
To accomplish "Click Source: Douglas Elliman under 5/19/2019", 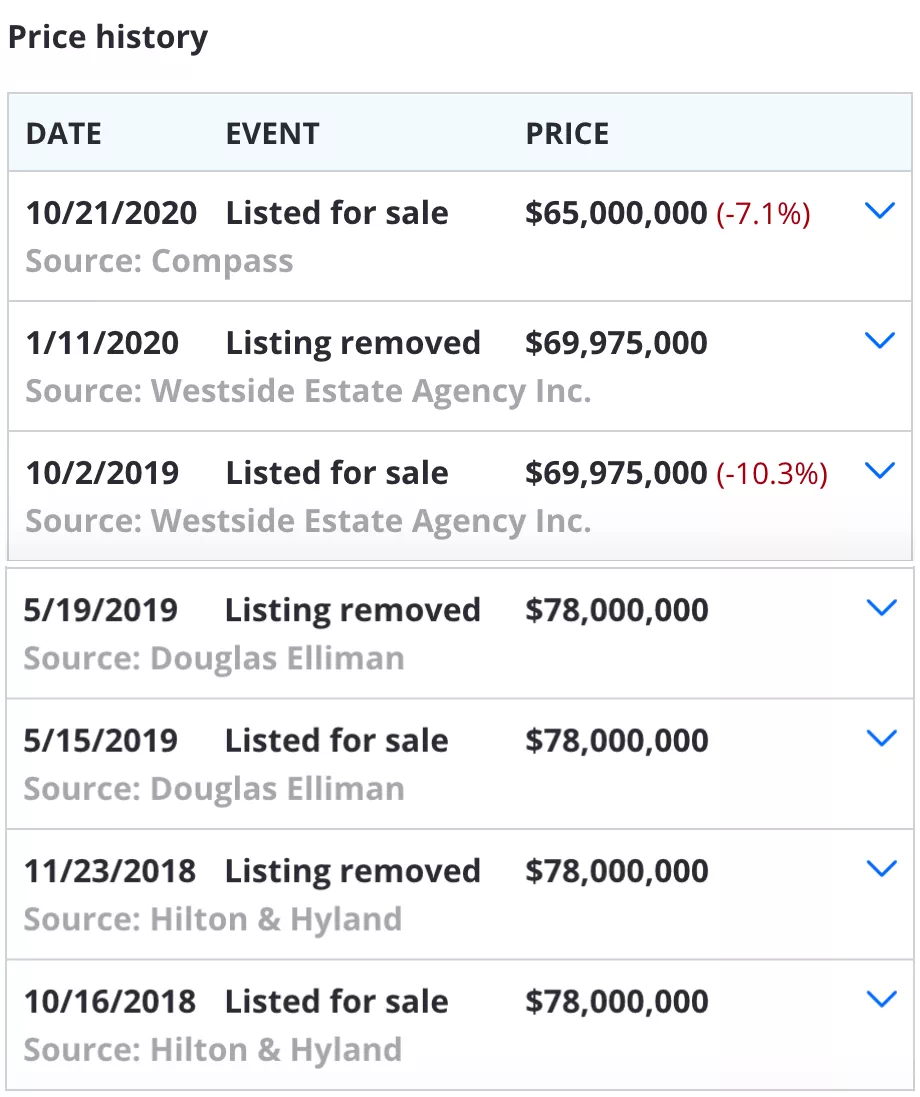I will pos(214,659).
